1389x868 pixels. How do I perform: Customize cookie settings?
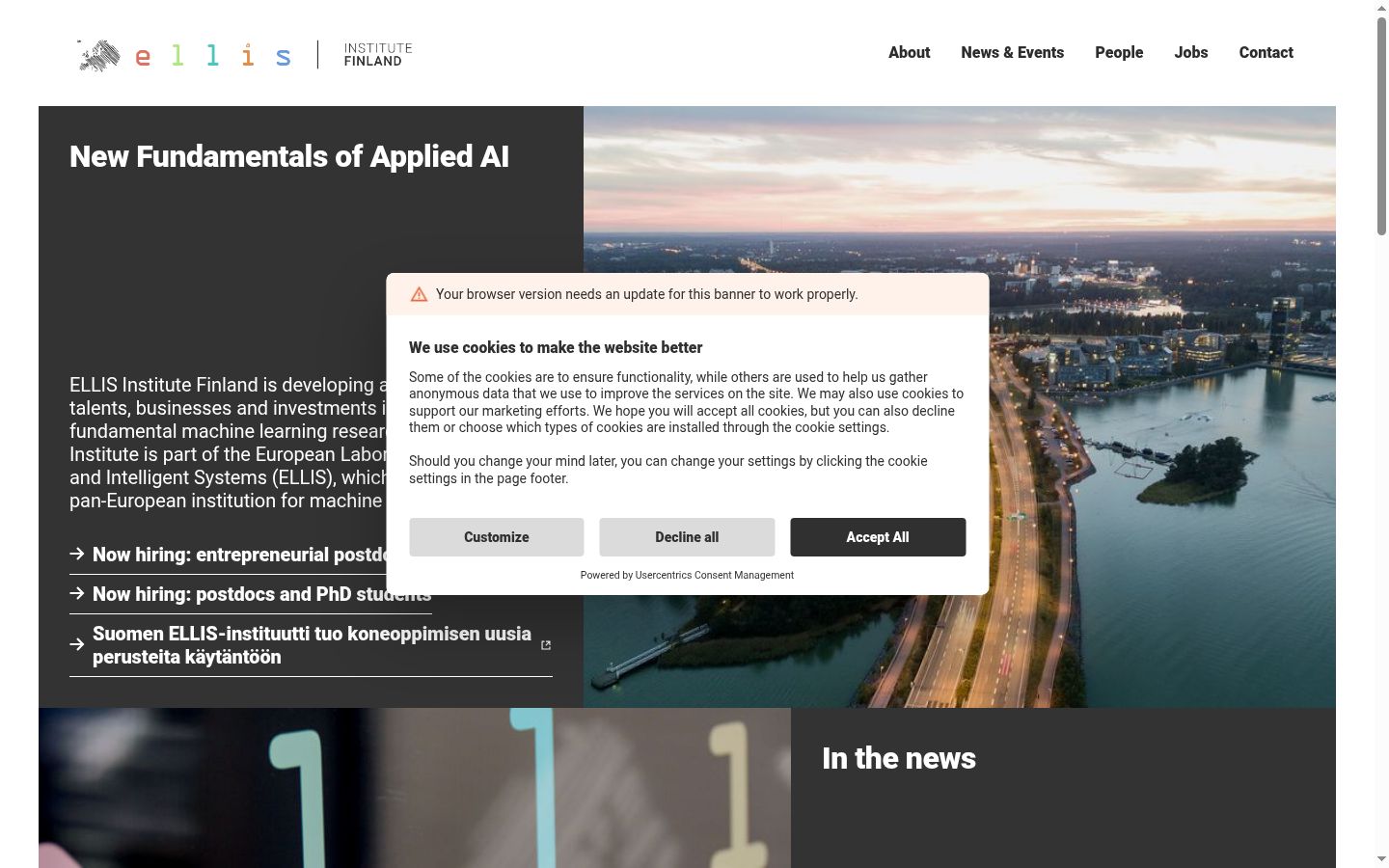[x=497, y=537]
